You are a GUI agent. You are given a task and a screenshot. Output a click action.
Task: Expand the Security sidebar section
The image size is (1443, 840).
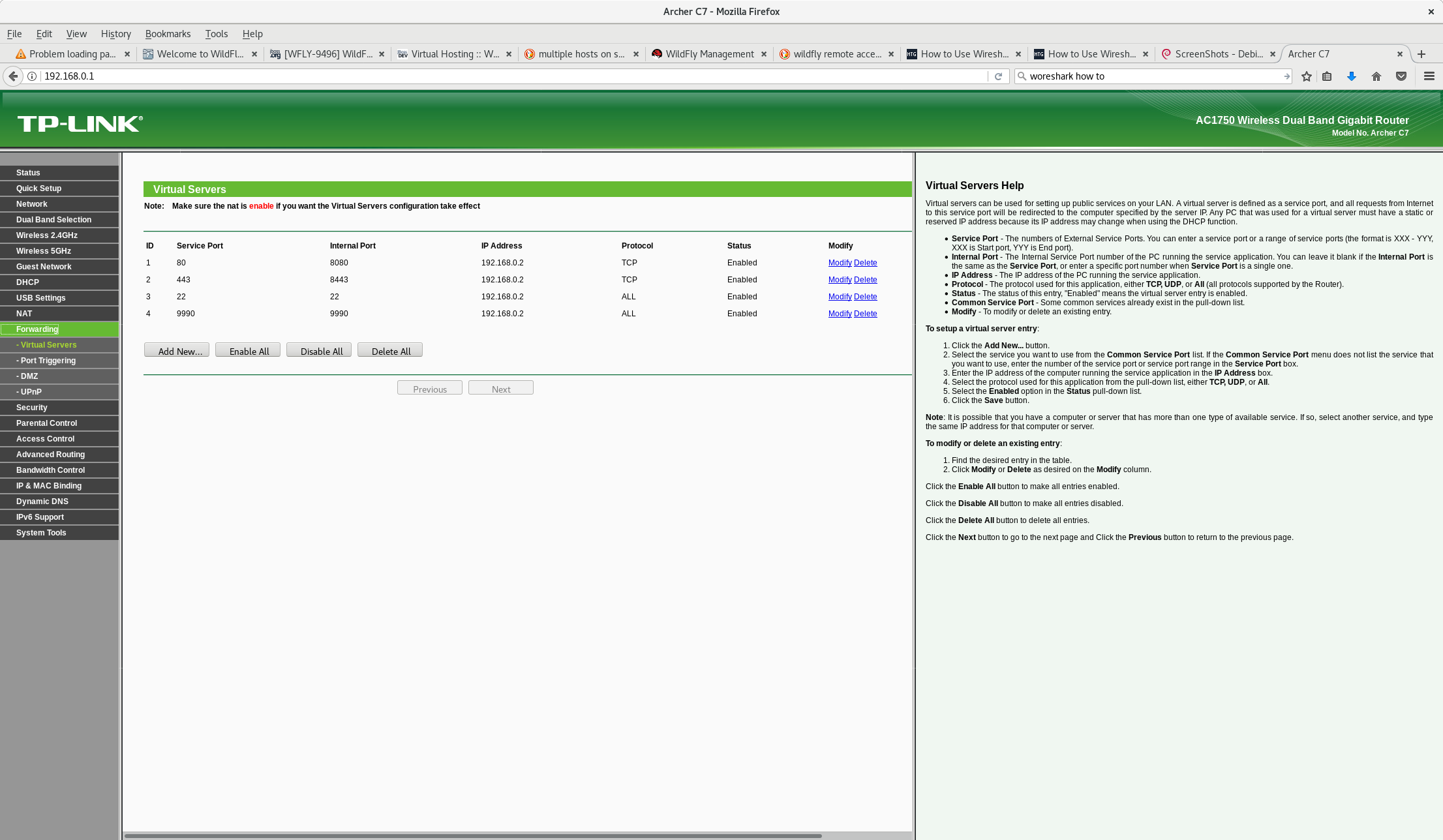pos(32,408)
